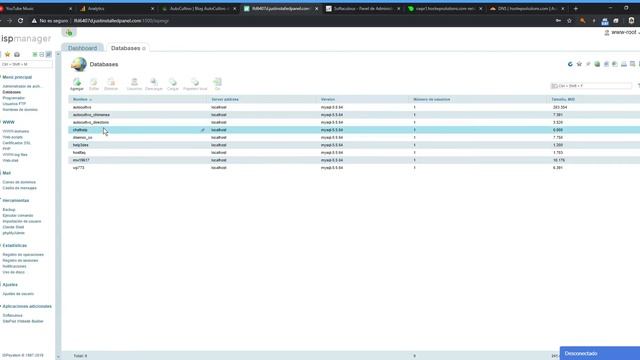Click the sidebar menu search field

(x=26, y=64)
